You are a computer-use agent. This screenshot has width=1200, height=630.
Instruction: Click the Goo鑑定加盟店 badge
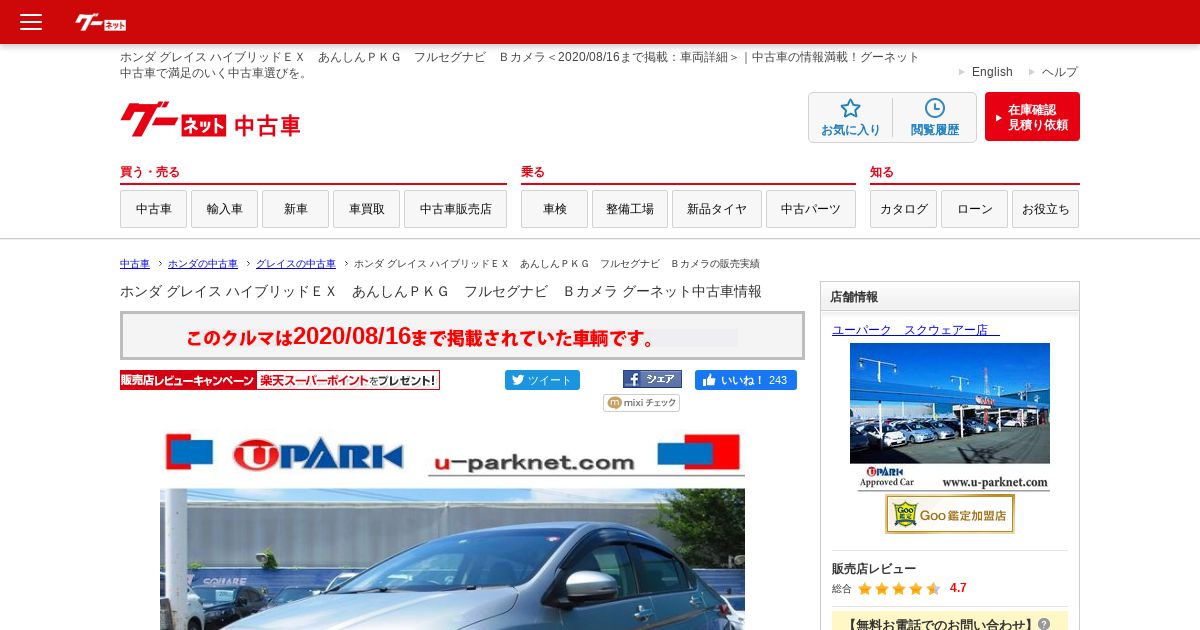(950, 514)
